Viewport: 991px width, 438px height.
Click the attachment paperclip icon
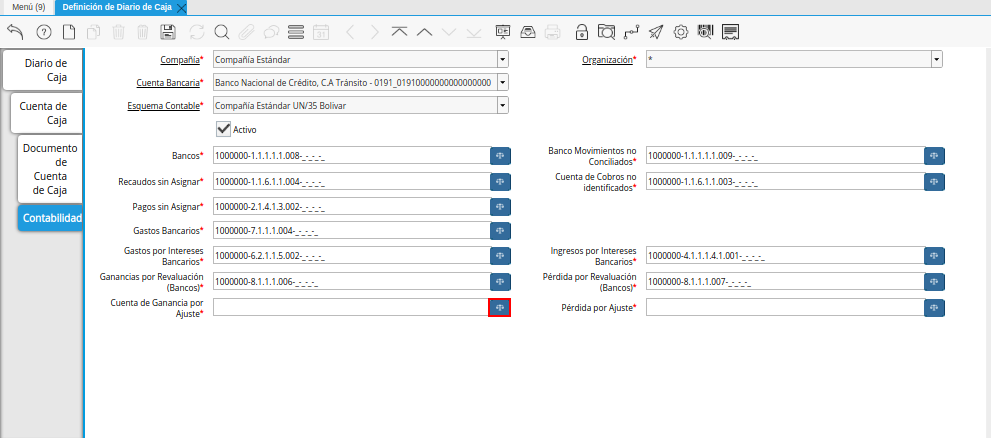coord(246,32)
